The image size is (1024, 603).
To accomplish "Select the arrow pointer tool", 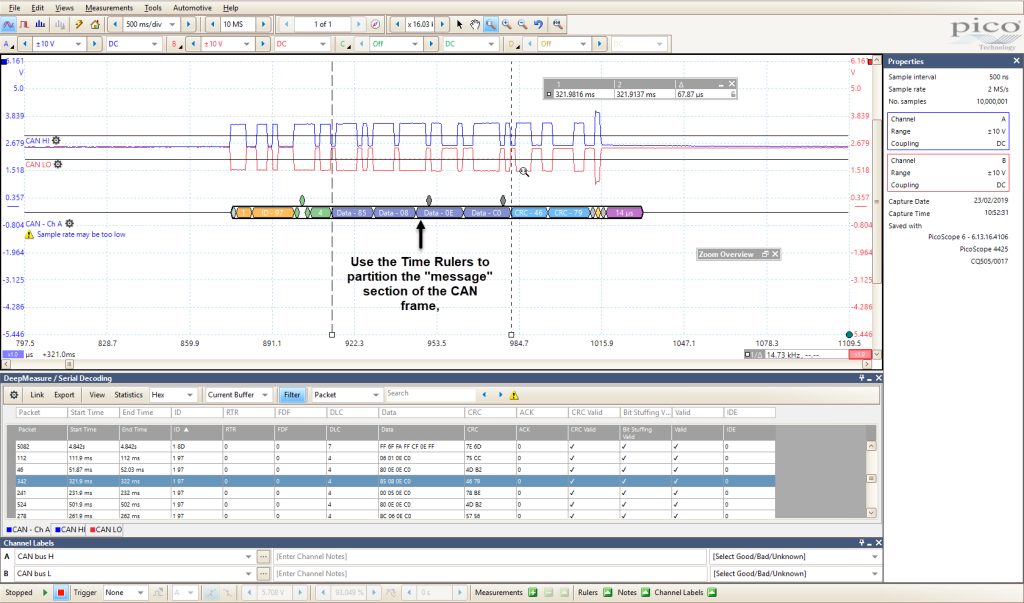I will 459,24.
